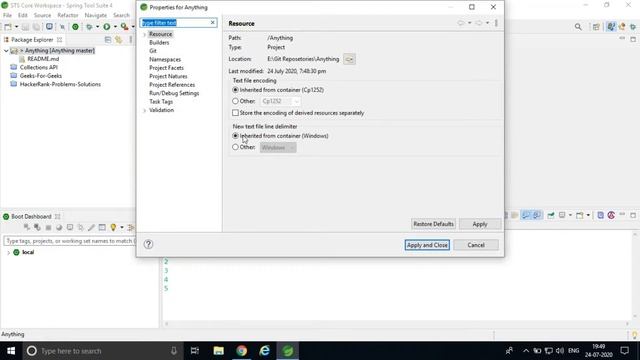Open the File menu
The image size is (640, 360).
click(7, 15)
